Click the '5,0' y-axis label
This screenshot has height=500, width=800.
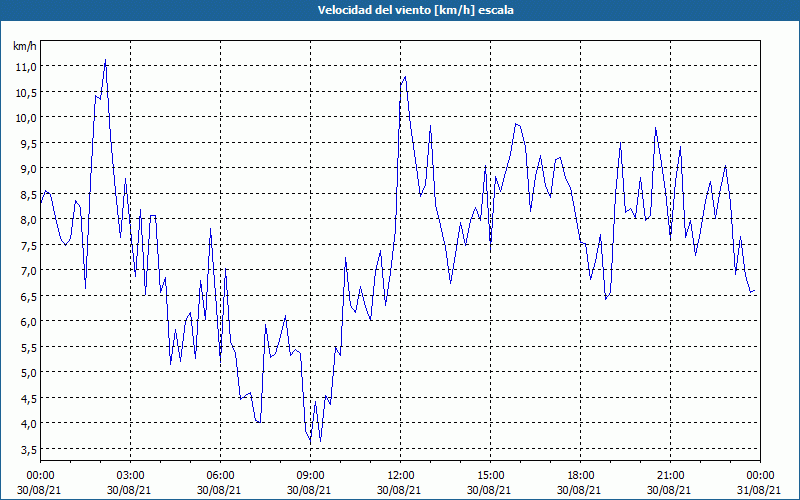point(28,372)
